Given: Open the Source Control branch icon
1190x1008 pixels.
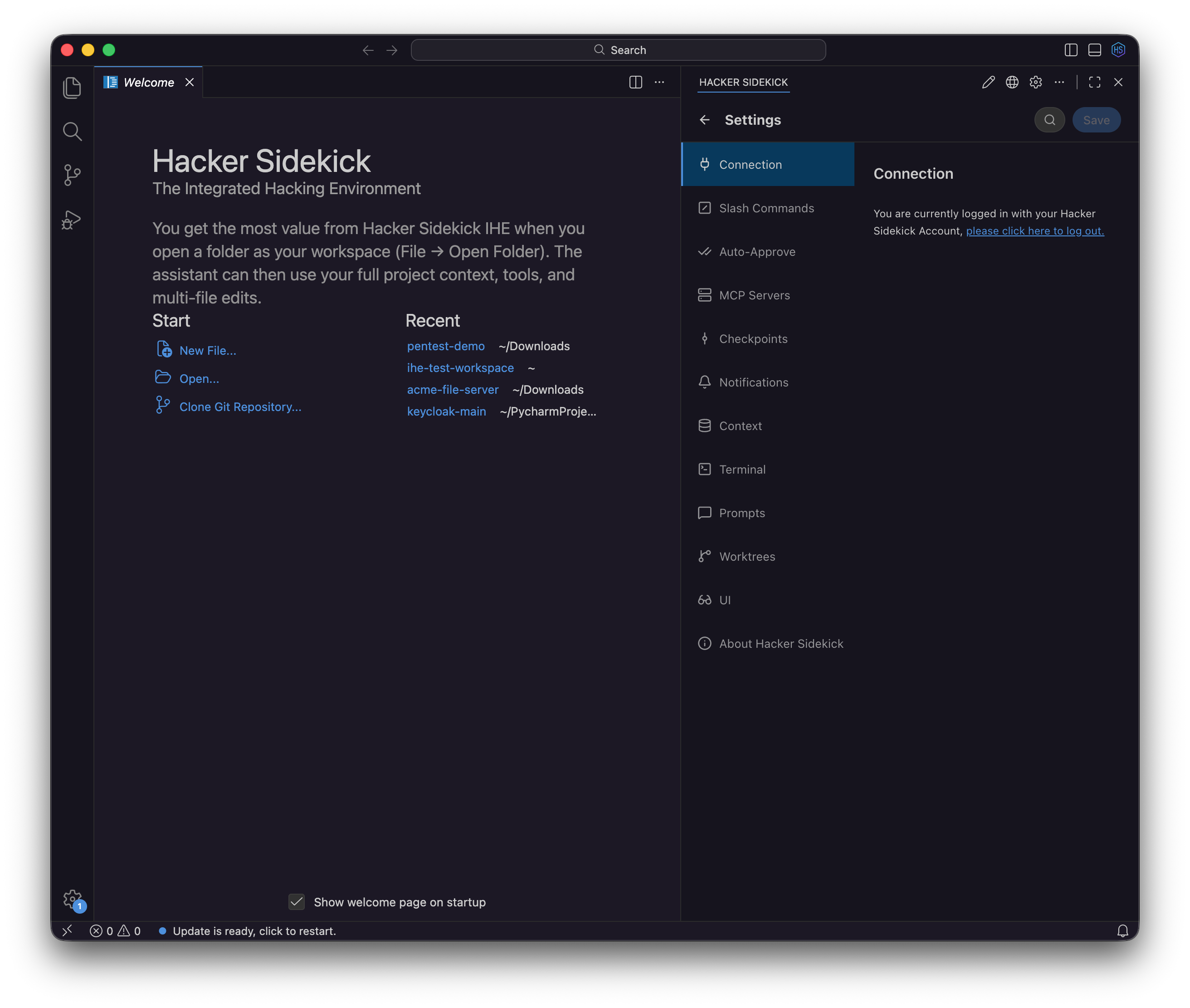Looking at the screenshot, I should pos(72,175).
